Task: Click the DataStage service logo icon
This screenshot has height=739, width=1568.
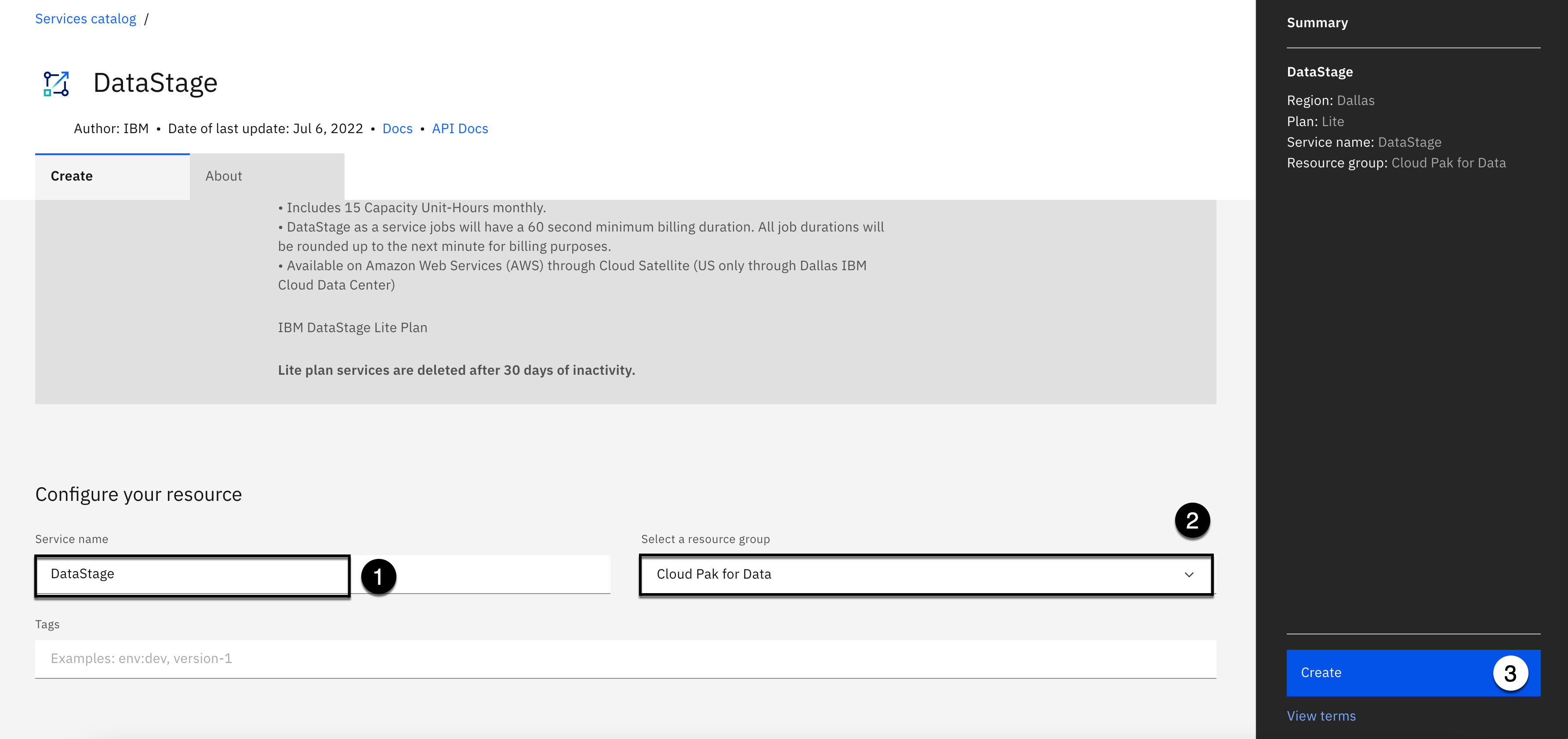Action: pyautogui.click(x=56, y=83)
